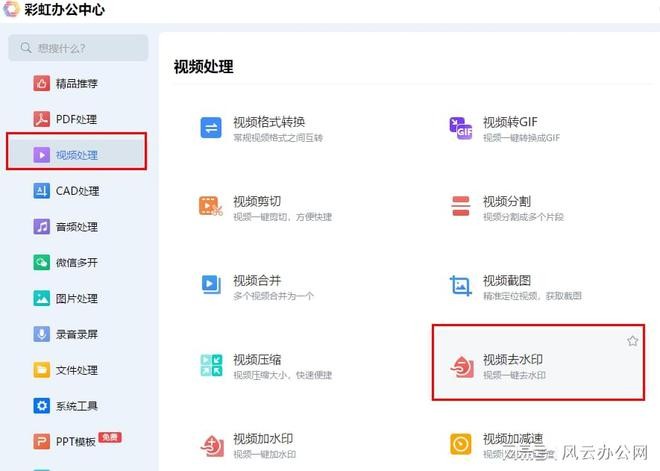Launch 视频压缩 tool title
Viewport: 660px width, 471px height.
click(257, 359)
